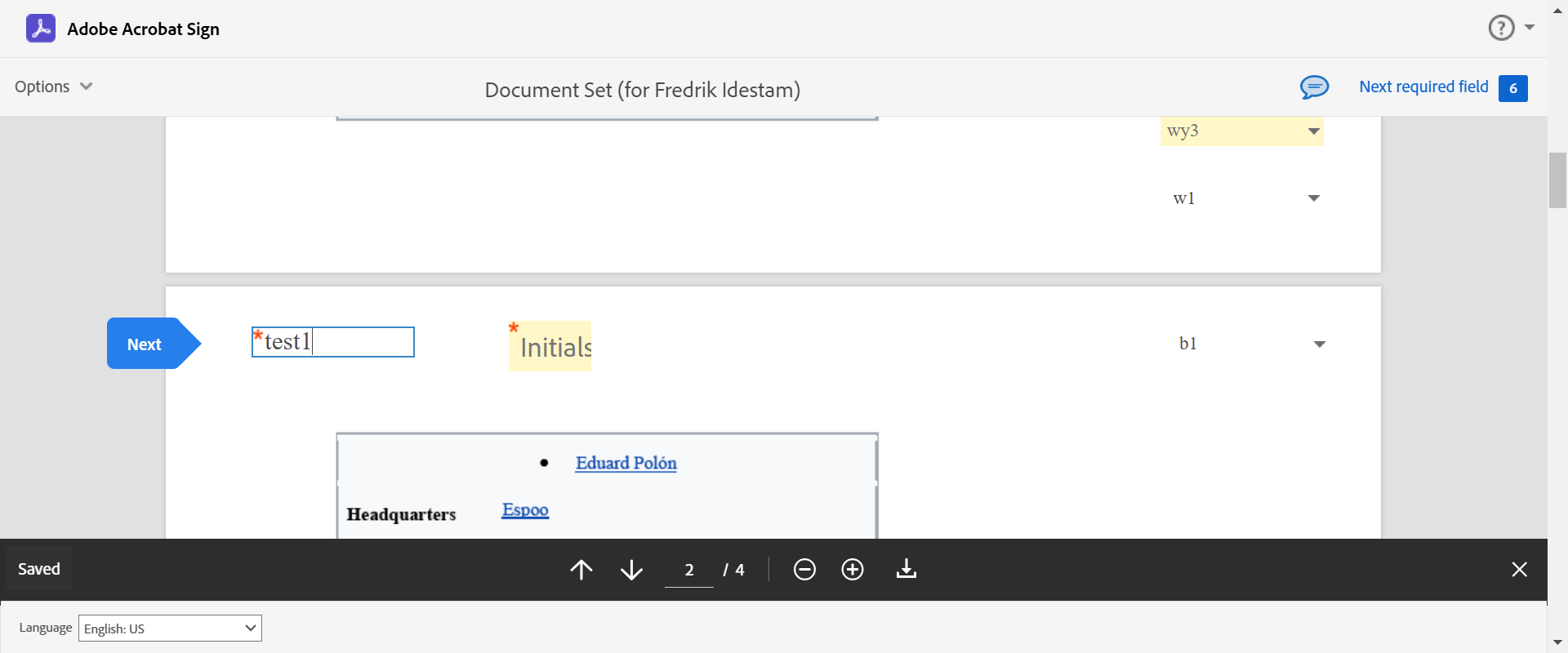
Task: Click the page number input box
Action: click(689, 570)
